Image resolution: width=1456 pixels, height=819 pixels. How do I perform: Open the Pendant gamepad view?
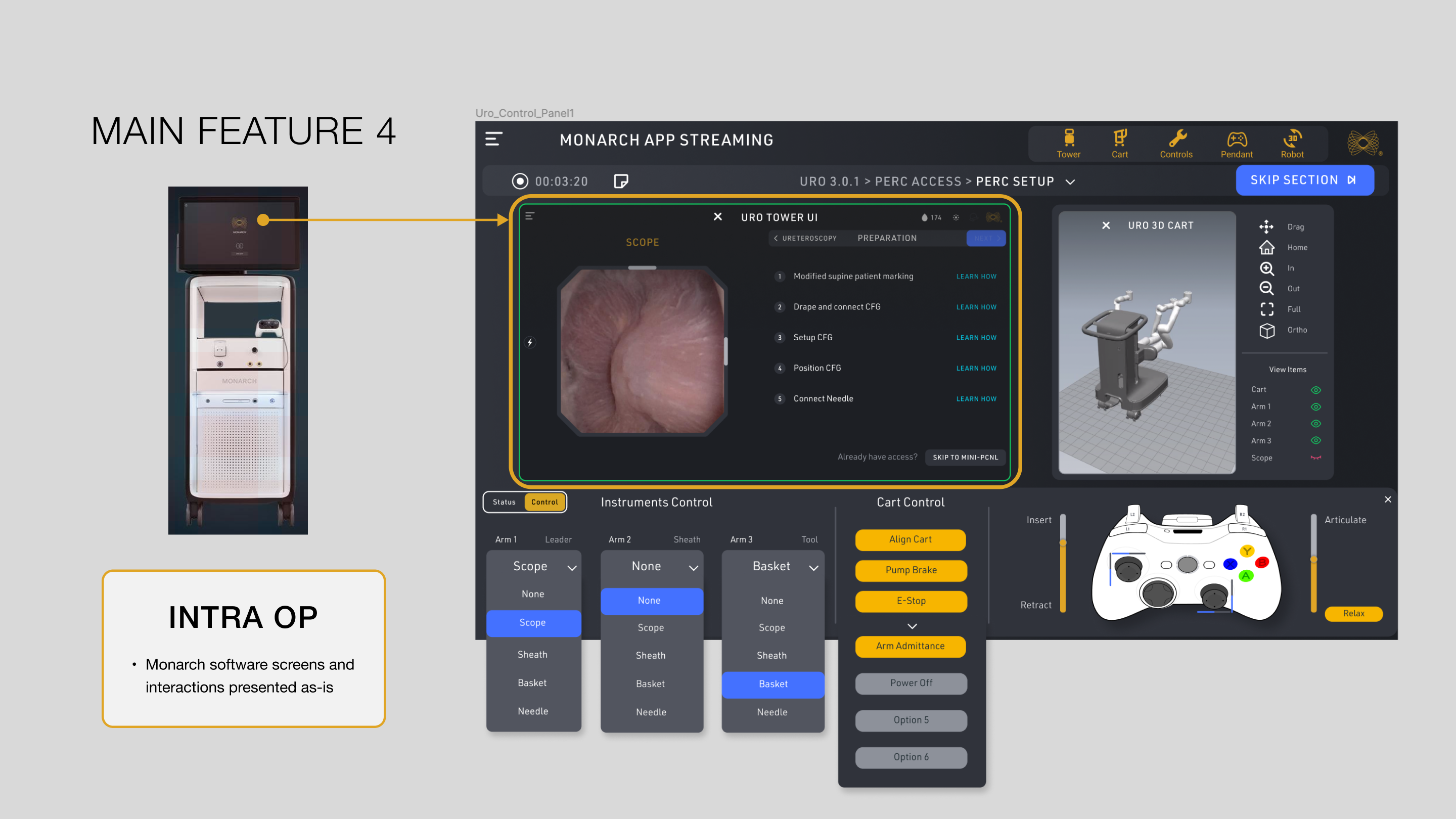click(x=1236, y=144)
